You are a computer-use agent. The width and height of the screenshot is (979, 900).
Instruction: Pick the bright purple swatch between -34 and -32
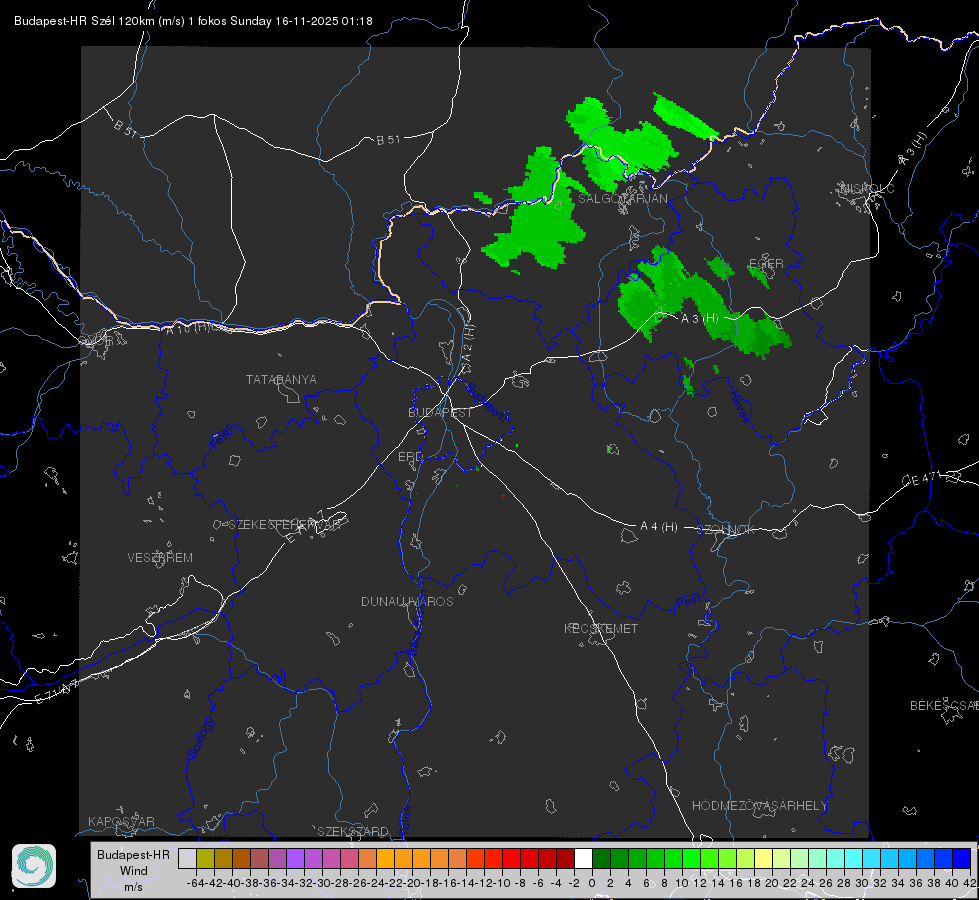[x=295, y=858]
